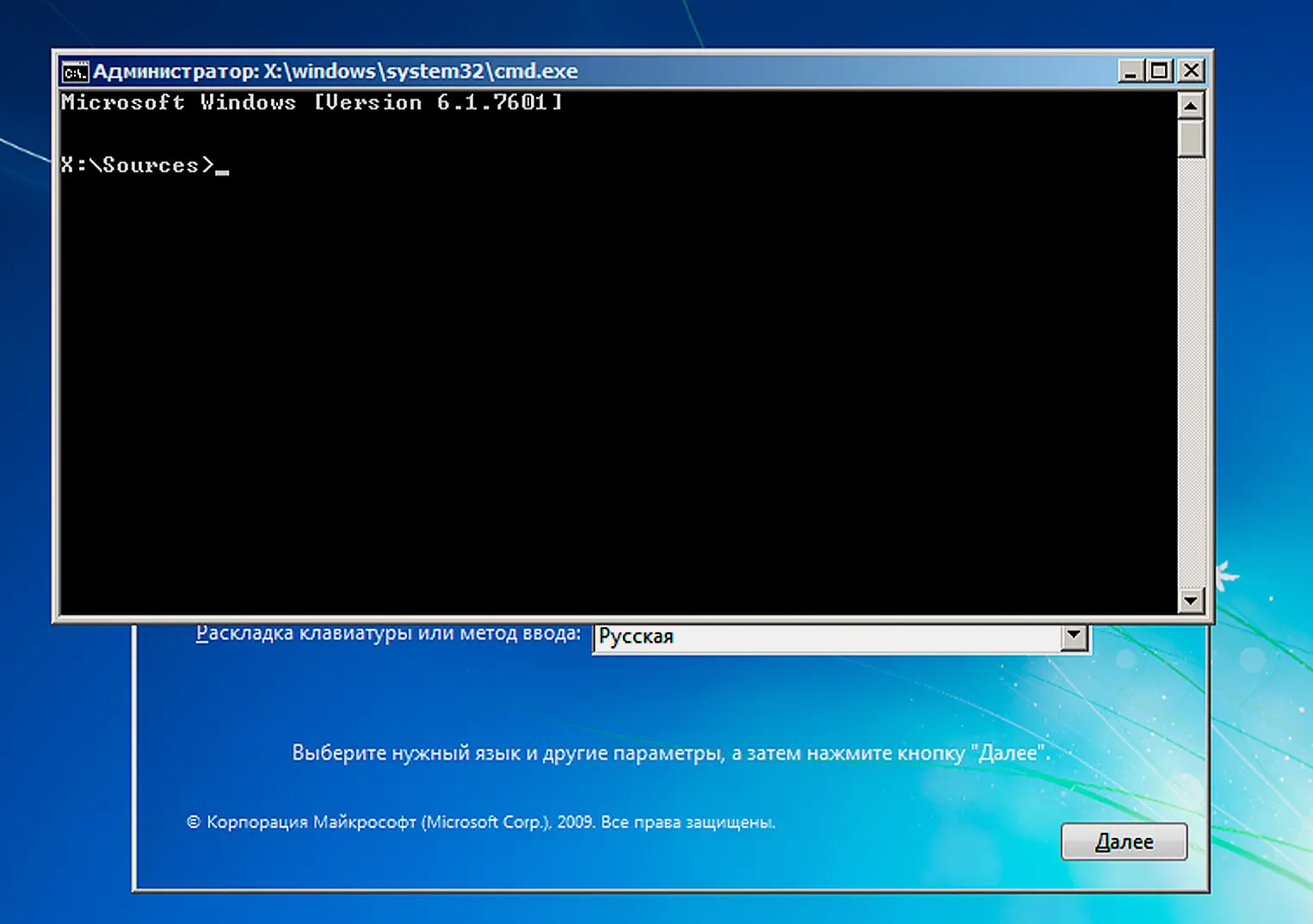Viewport: 1313px width, 924px height.
Task: Click the cmd.exe system menu icon
Action: point(75,71)
